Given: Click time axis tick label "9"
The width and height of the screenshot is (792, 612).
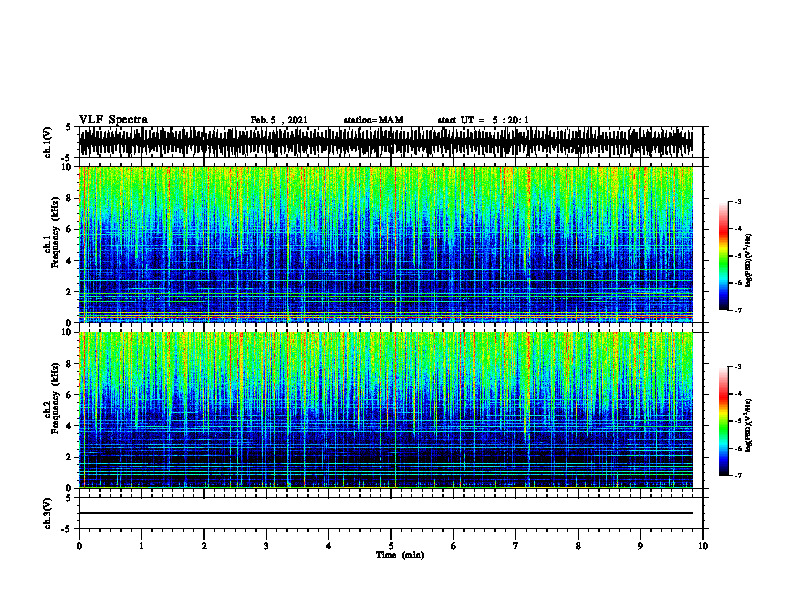Looking at the screenshot, I should click(640, 546).
